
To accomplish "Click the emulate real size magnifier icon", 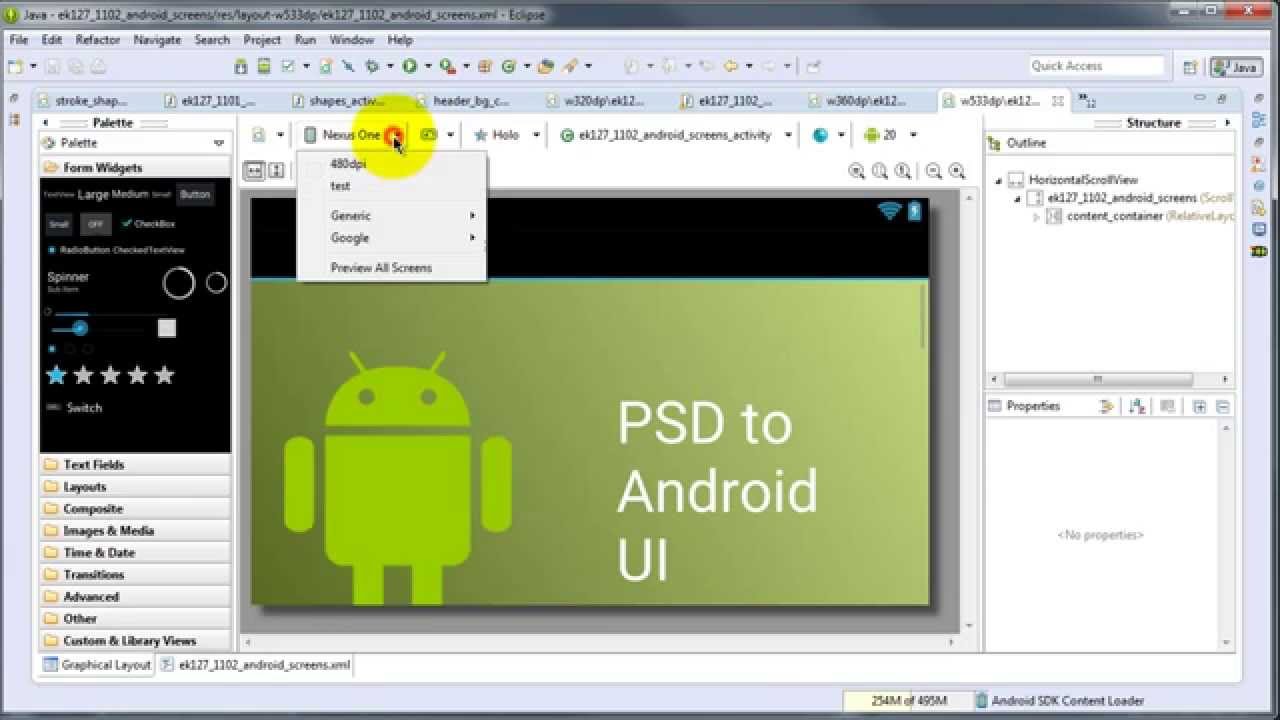I will pos(857,171).
